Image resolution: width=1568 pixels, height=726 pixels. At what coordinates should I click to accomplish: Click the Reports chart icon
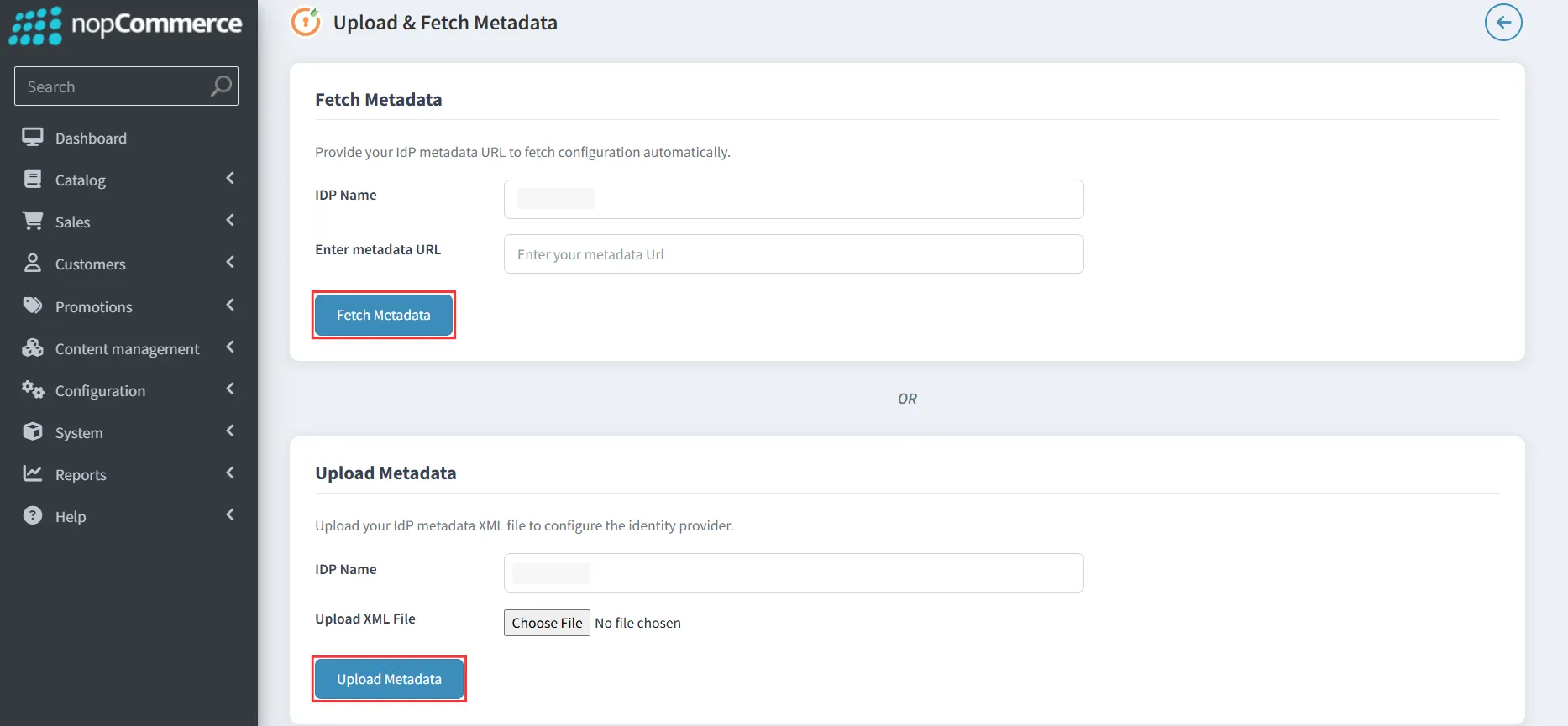33,473
